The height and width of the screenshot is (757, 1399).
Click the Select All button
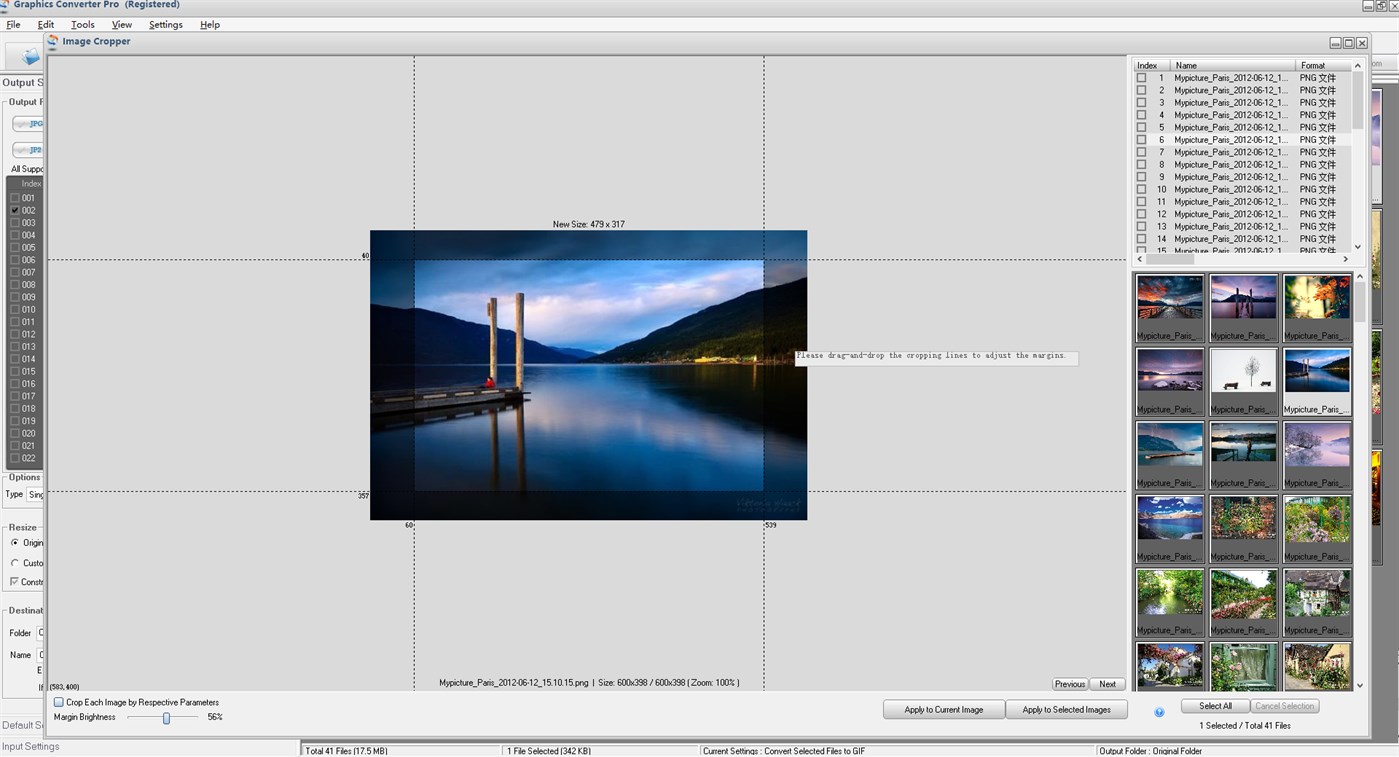click(1213, 705)
